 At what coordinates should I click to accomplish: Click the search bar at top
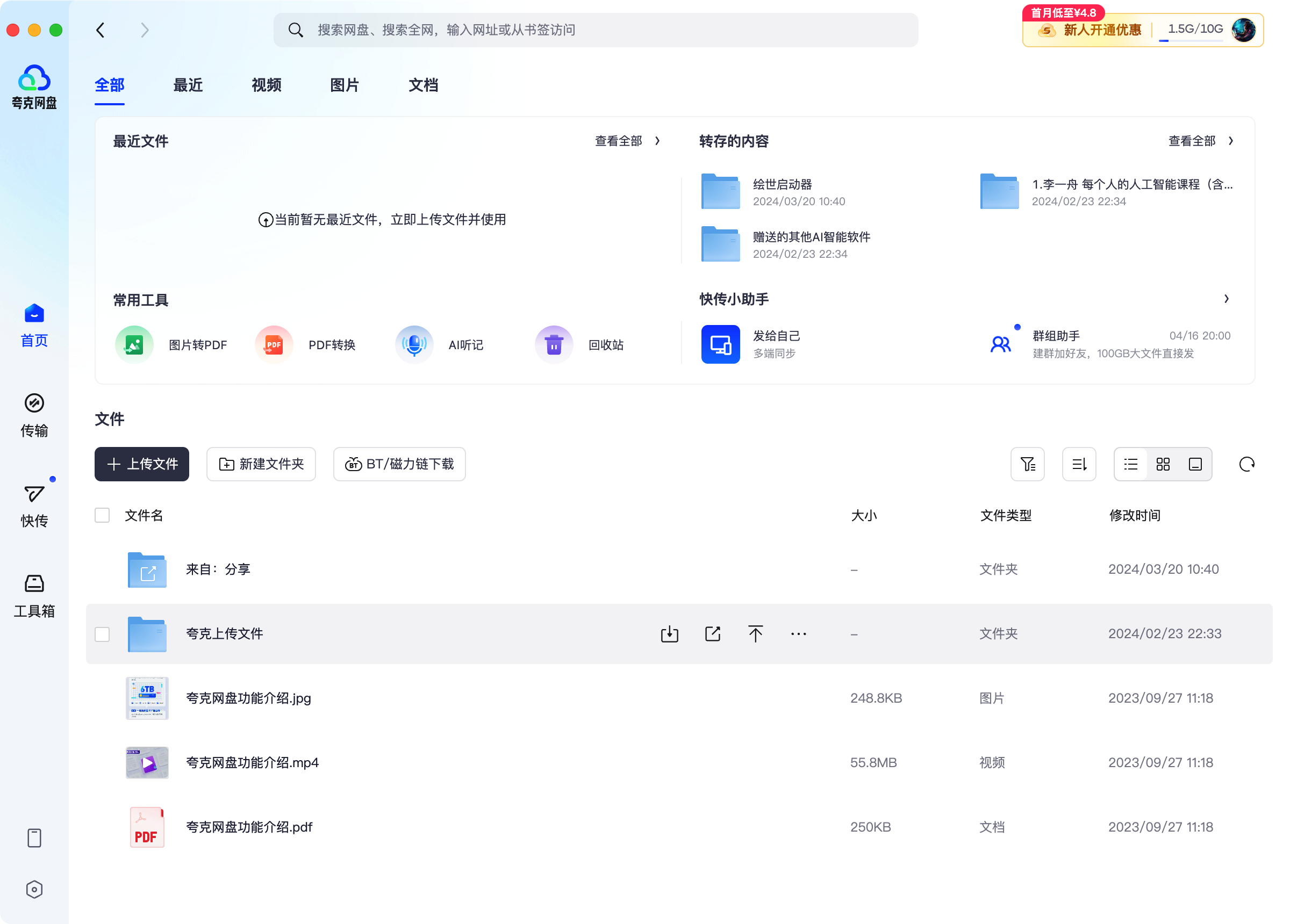coord(596,30)
